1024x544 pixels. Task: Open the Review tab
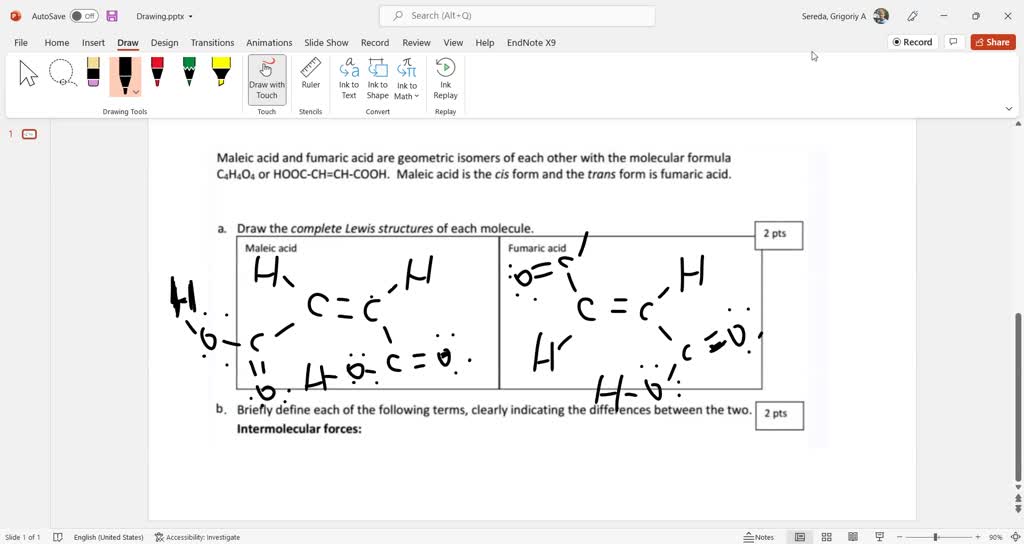416,42
